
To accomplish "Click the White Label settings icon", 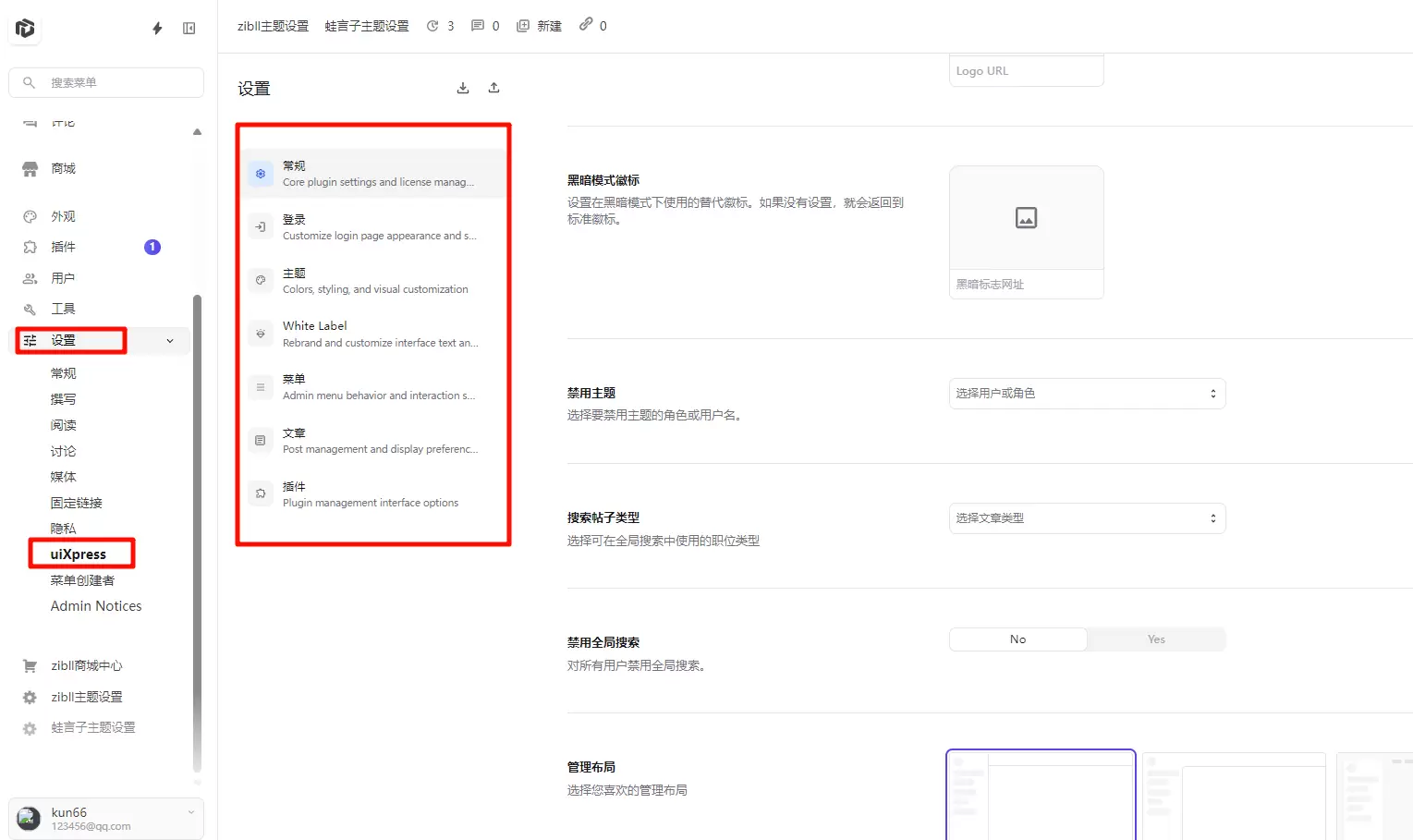I will (259, 333).
